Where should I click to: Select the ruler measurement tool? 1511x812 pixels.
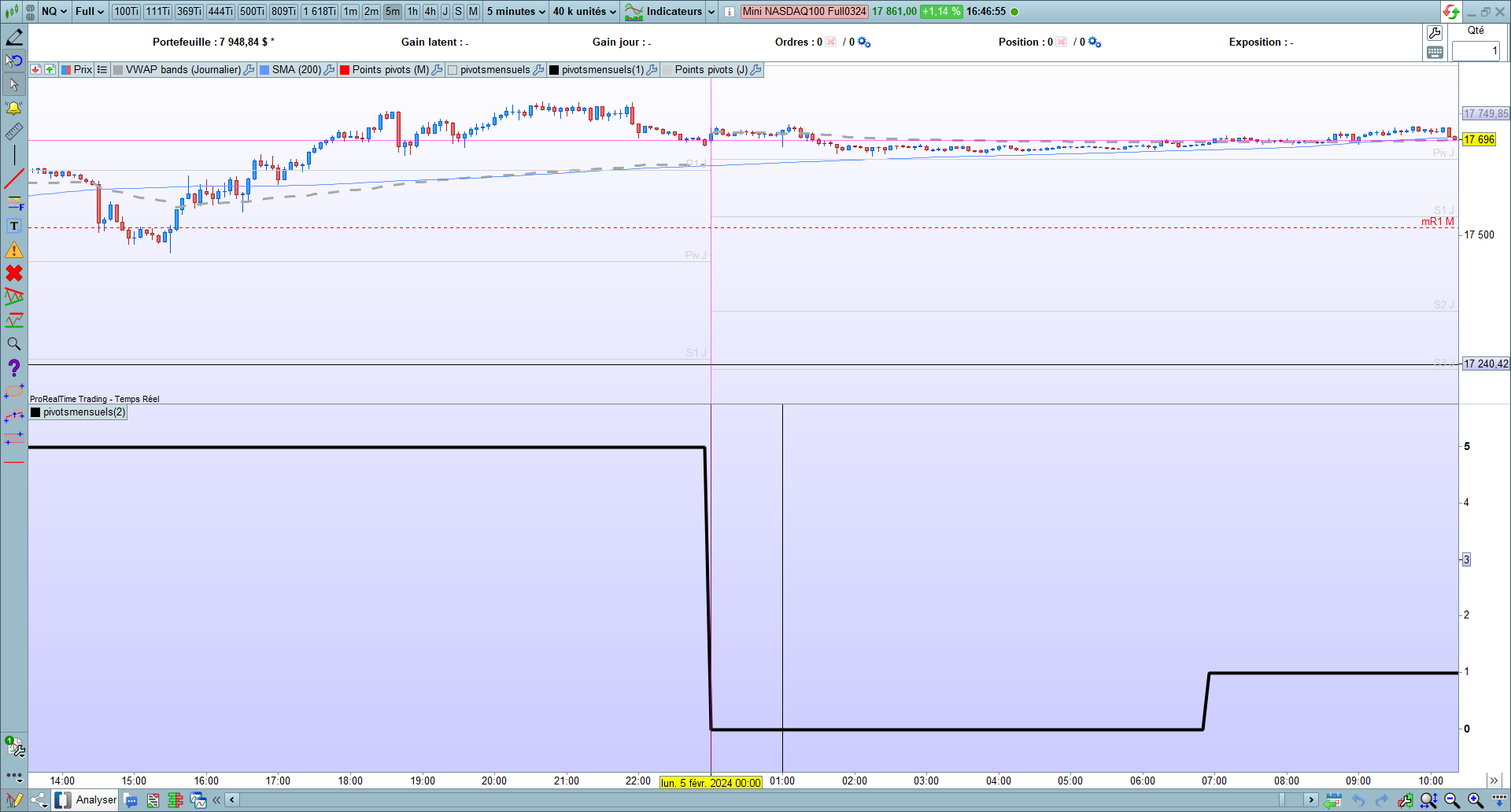pyautogui.click(x=14, y=131)
